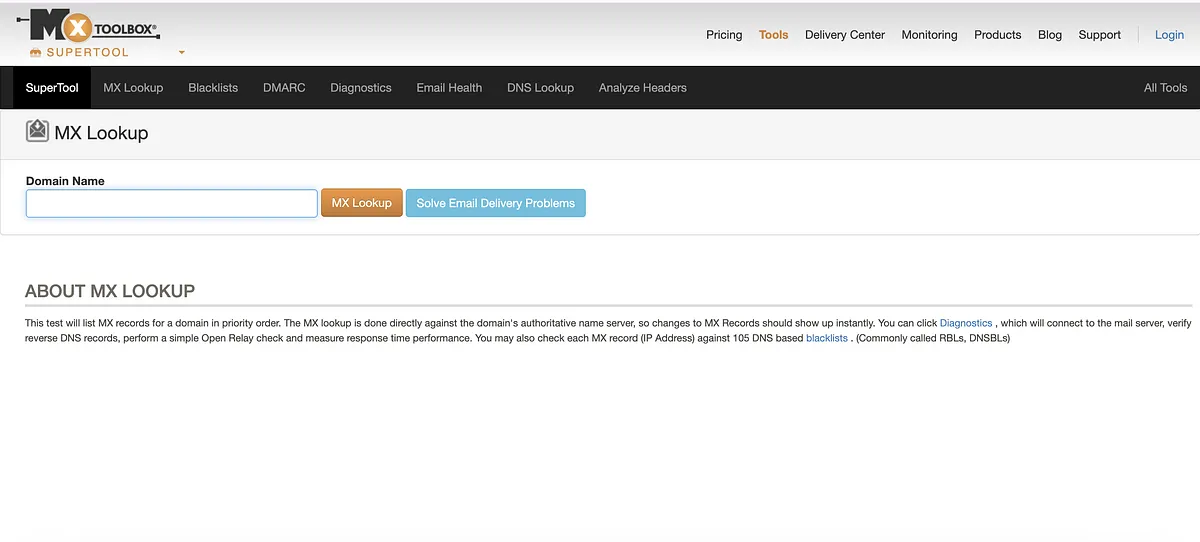This screenshot has height=542, width=1200.
Task: Open the DNS Lookup tab
Action: pyautogui.click(x=540, y=88)
